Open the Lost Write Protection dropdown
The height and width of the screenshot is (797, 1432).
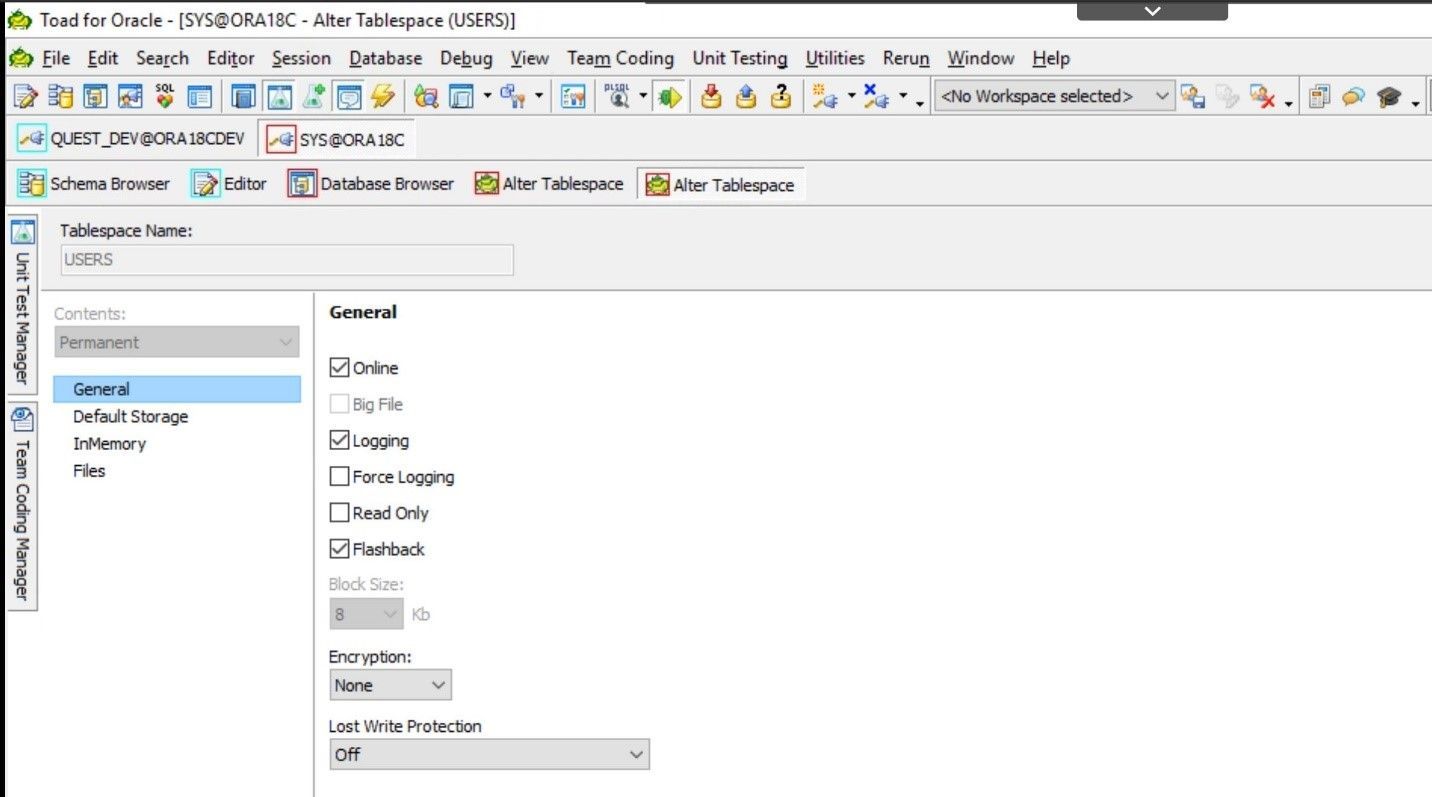click(x=489, y=754)
